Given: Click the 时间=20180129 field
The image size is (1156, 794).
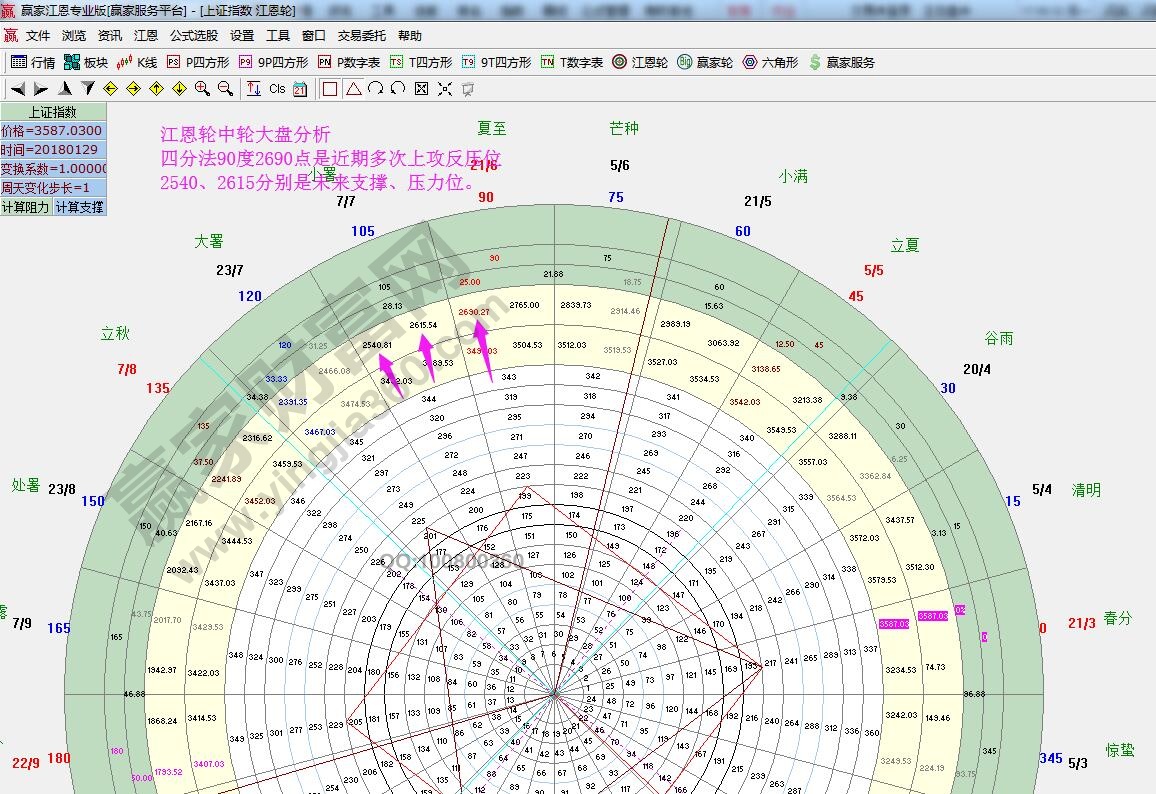Looking at the screenshot, I should (52, 150).
